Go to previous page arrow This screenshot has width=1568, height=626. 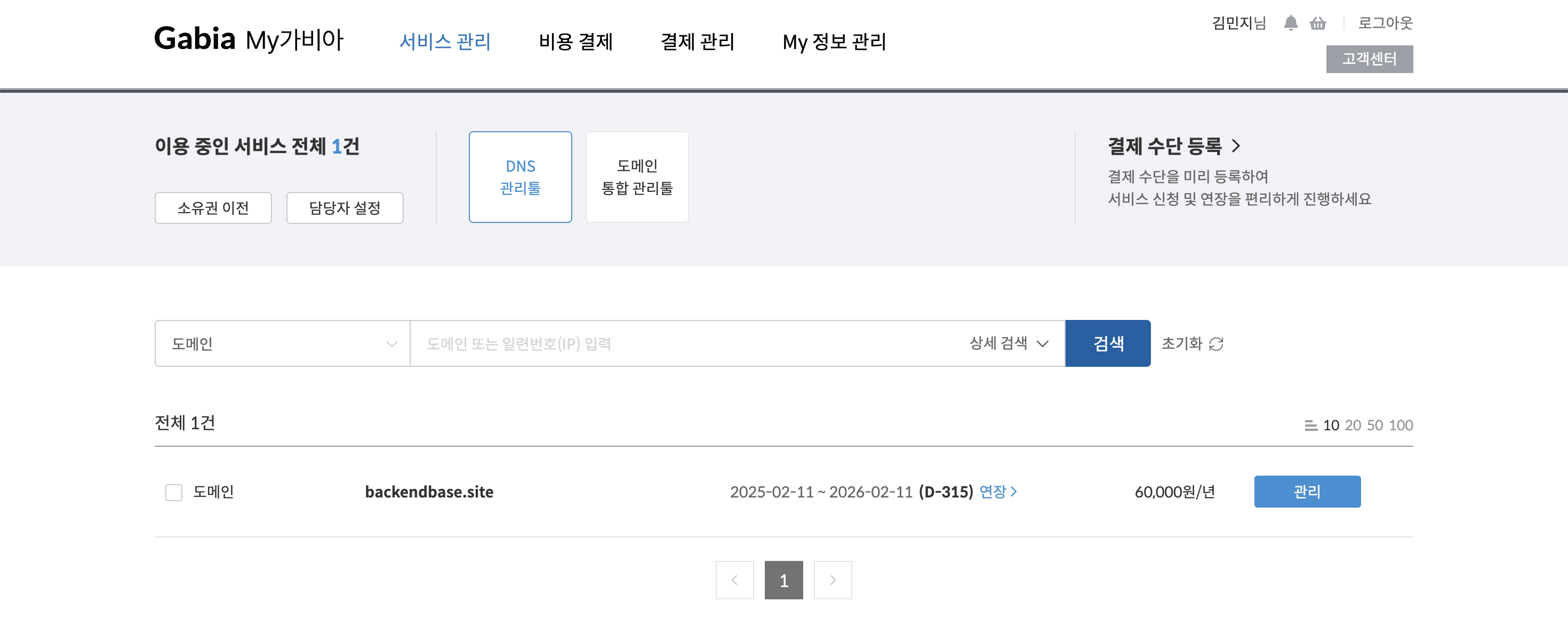coord(735,580)
